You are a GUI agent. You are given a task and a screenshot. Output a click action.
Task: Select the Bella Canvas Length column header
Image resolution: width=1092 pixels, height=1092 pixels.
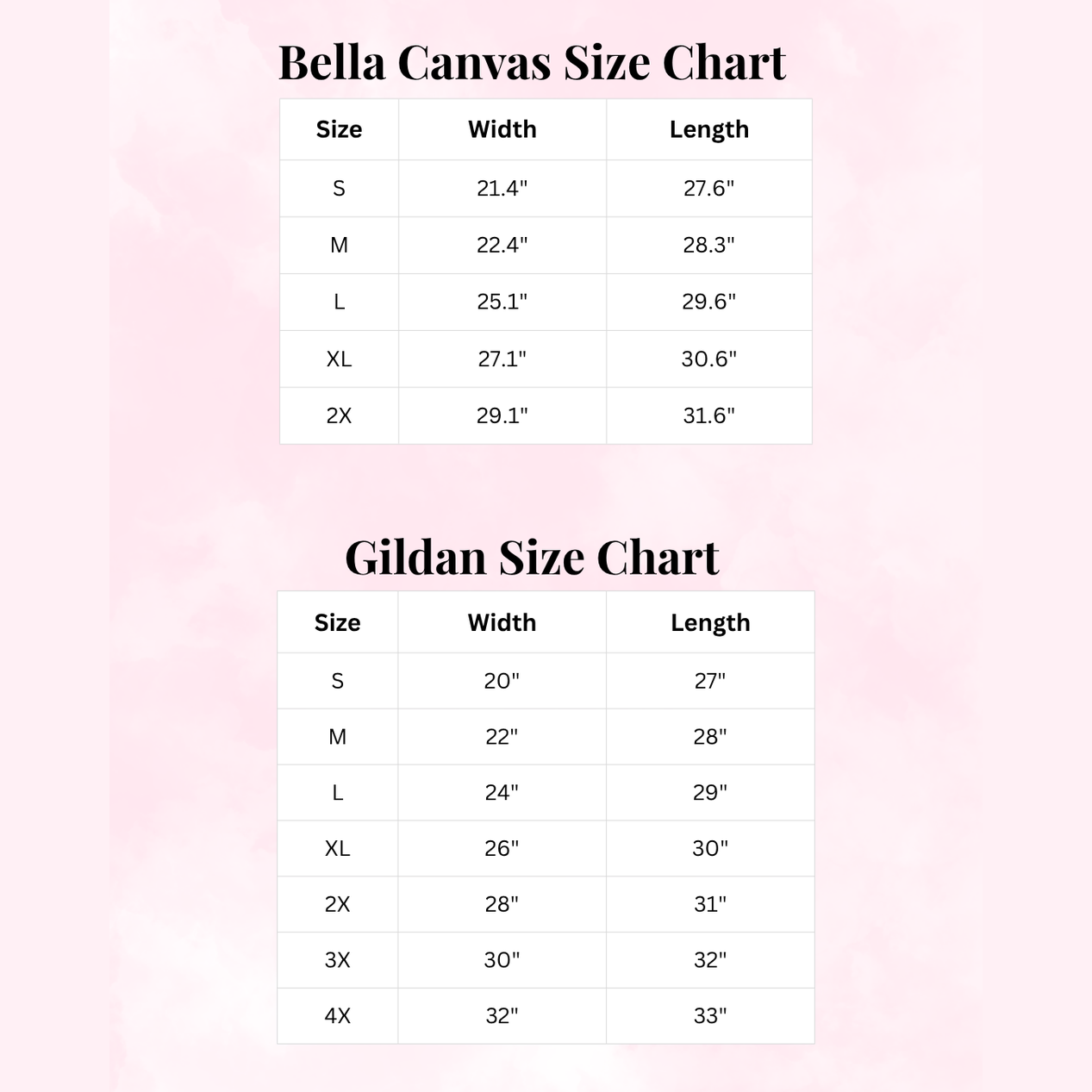click(x=708, y=129)
